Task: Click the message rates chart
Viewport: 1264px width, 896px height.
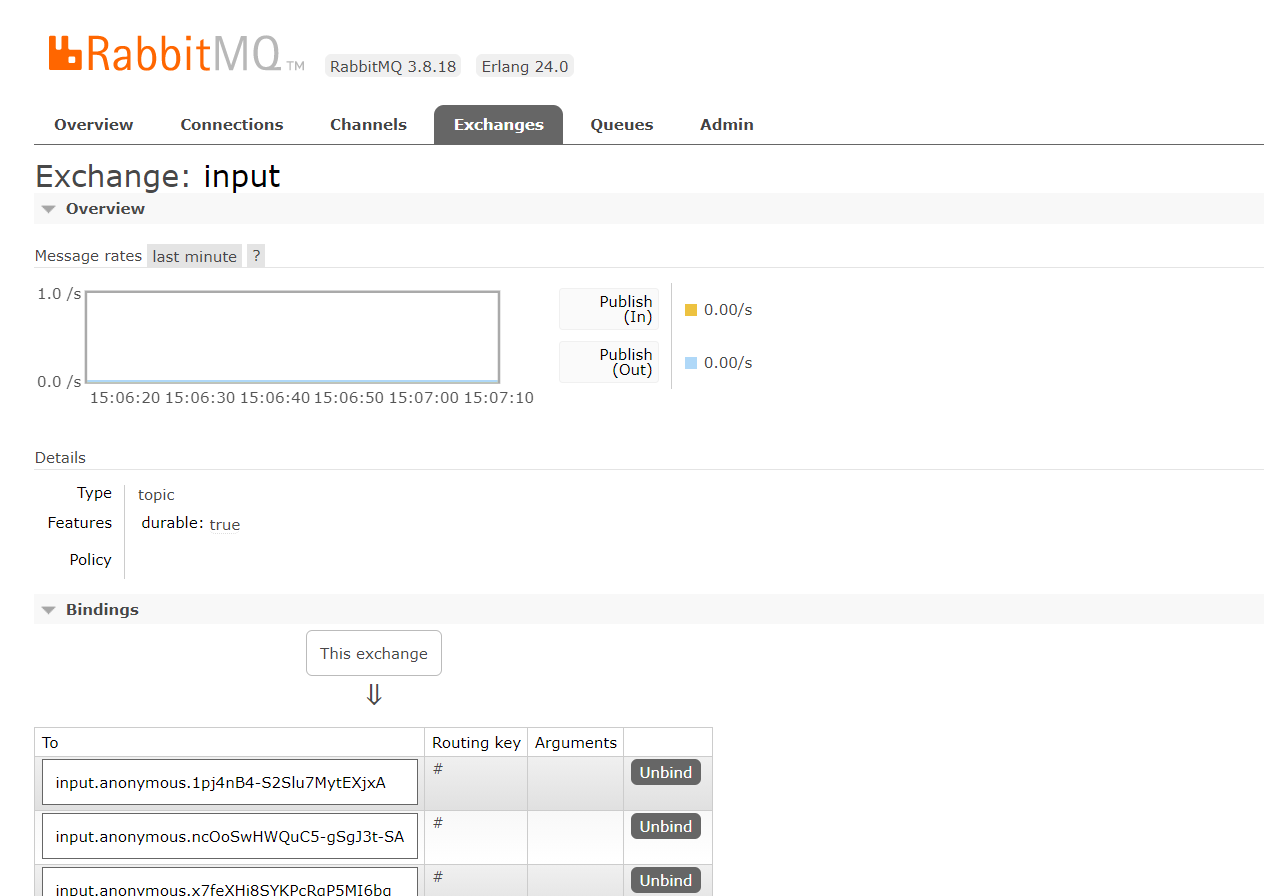Action: (x=292, y=337)
